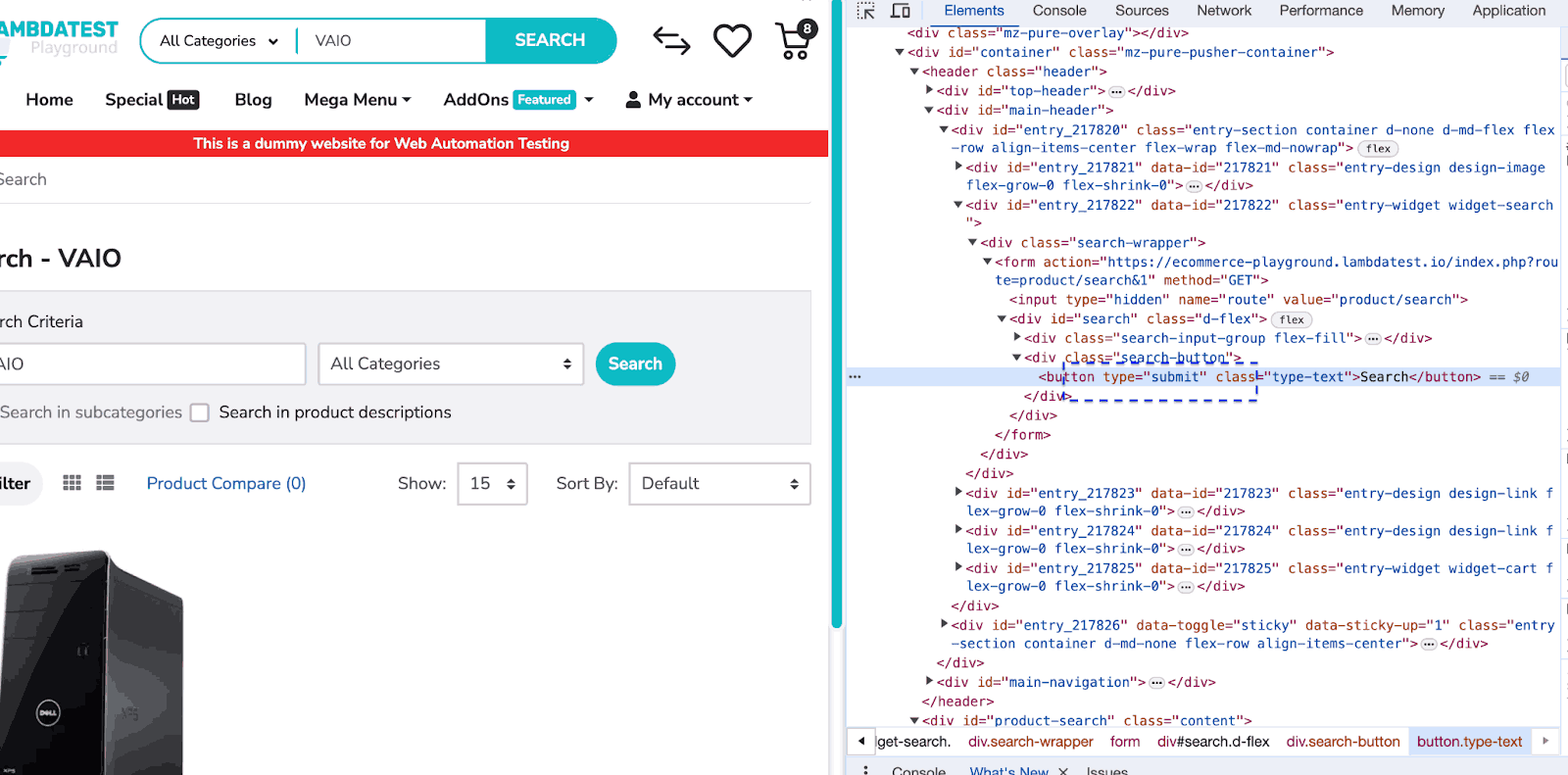Switch to the Console tab
This screenshot has height=775, width=1568.
tap(1059, 11)
